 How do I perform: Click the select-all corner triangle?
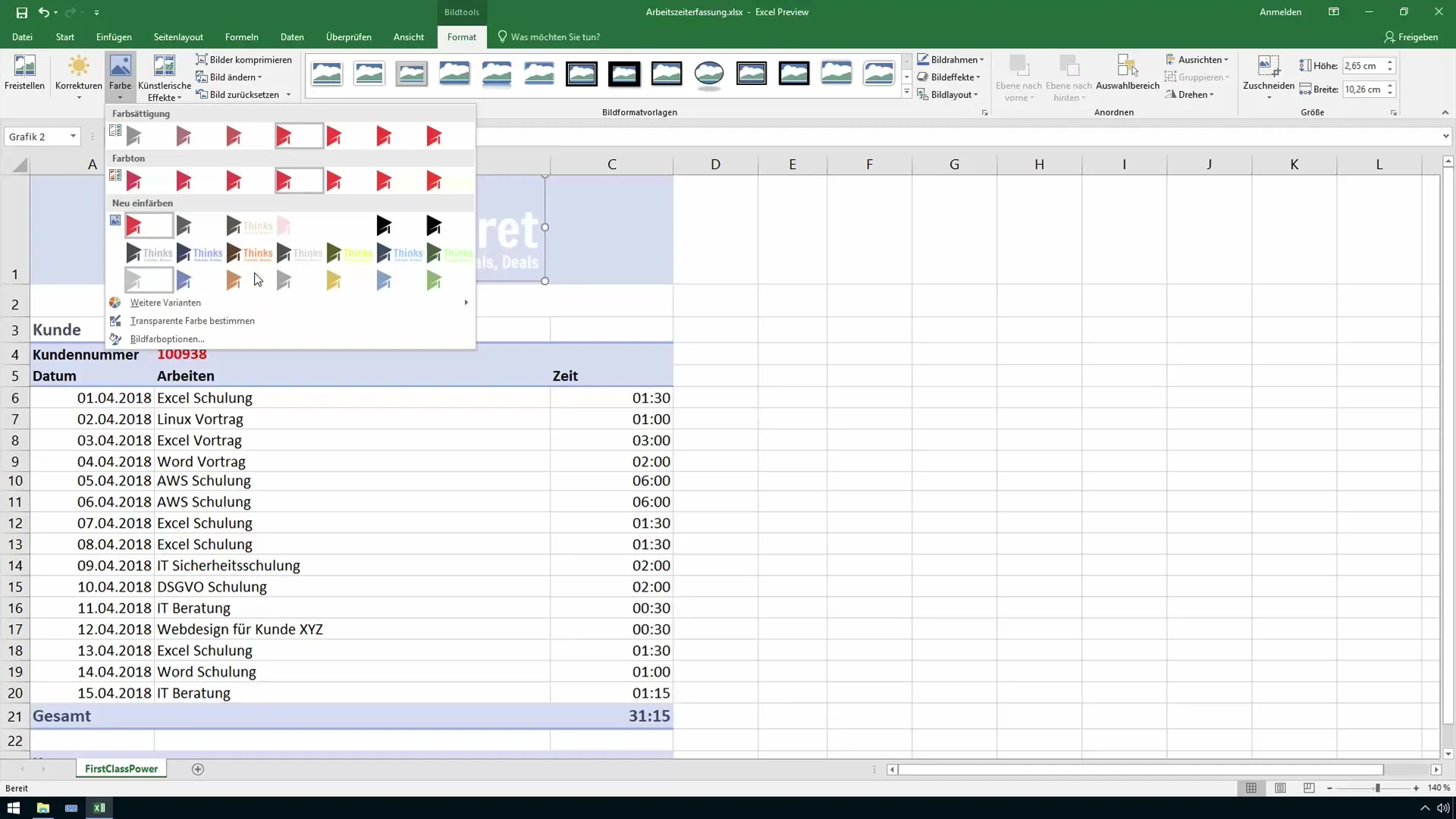tap(20, 165)
